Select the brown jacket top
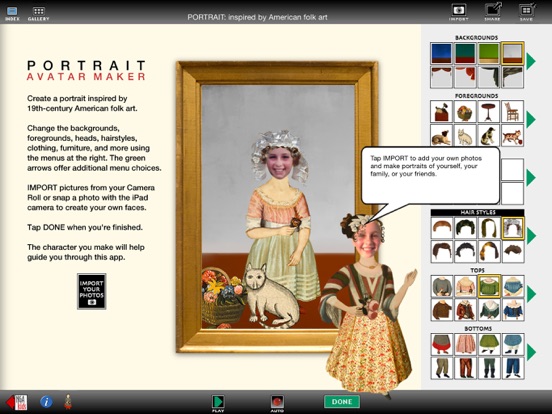This screenshot has height=414, width=552. tap(441, 310)
